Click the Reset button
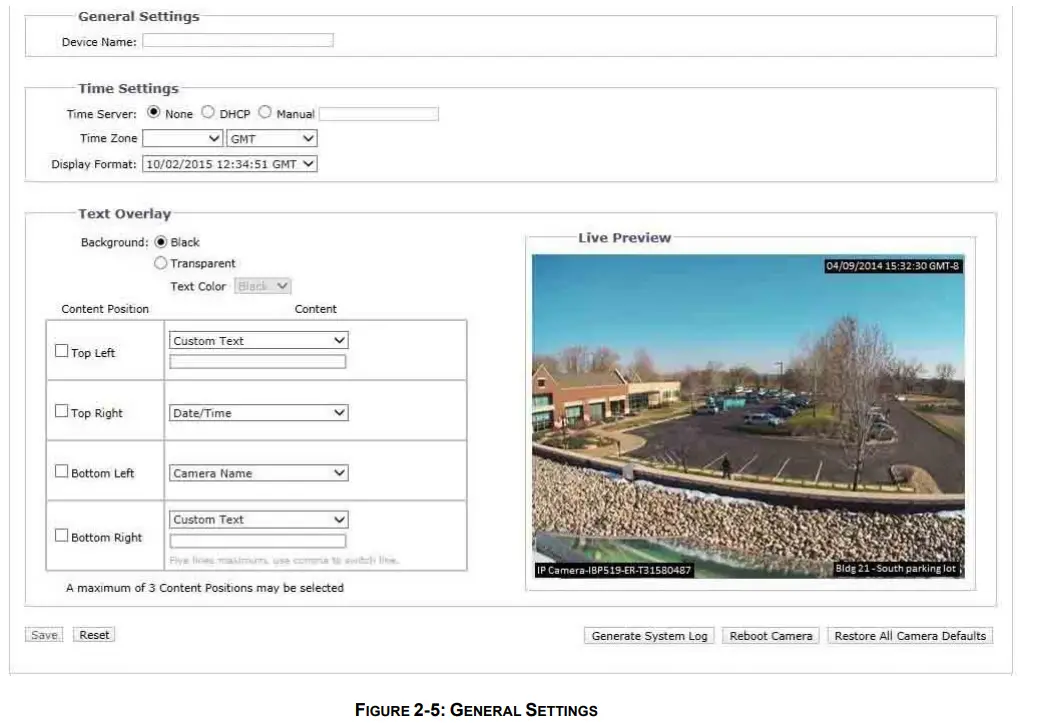The width and height of the screenshot is (1037, 723). [94, 634]
